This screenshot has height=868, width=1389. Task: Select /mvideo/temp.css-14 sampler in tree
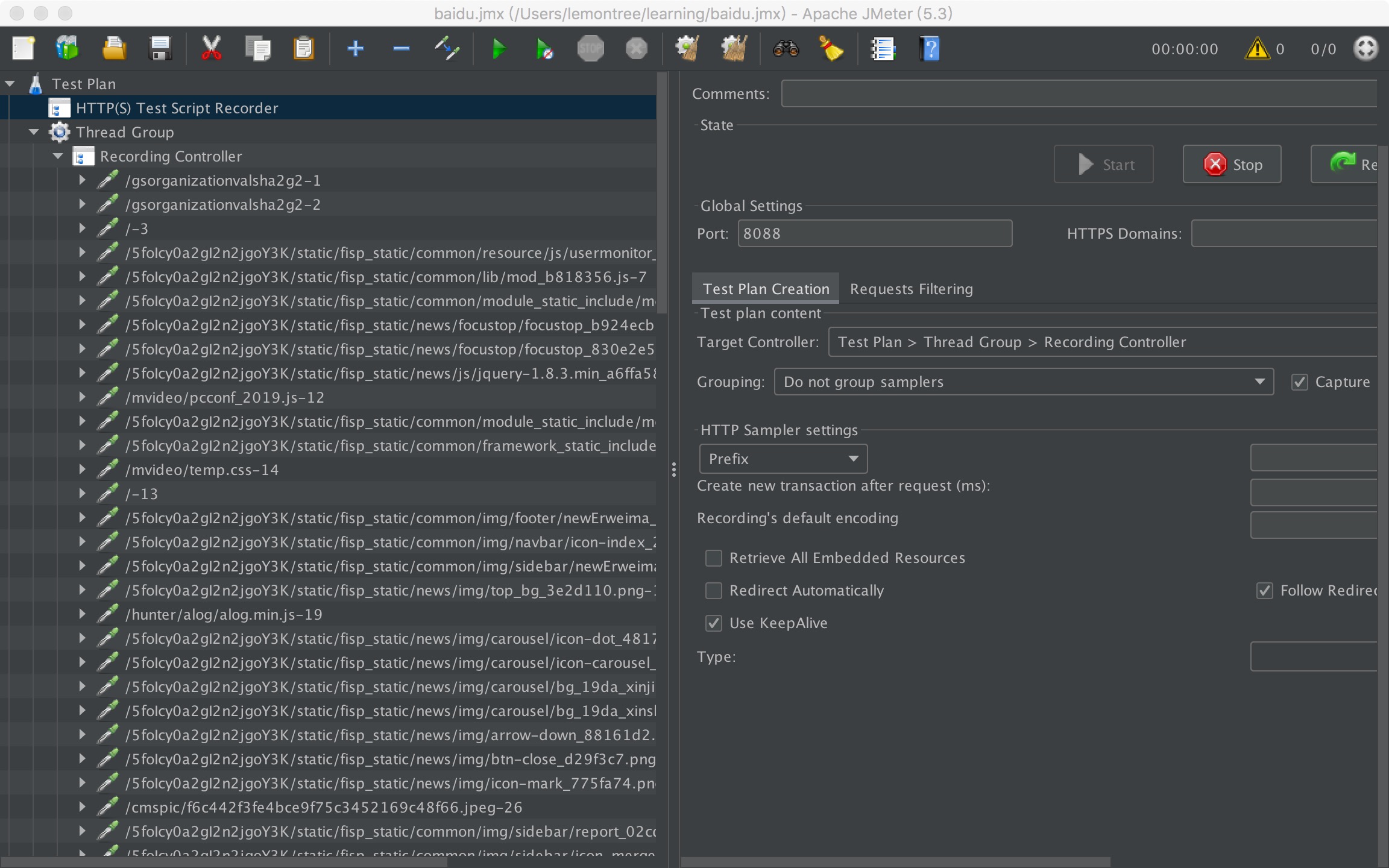click(202, 470)
